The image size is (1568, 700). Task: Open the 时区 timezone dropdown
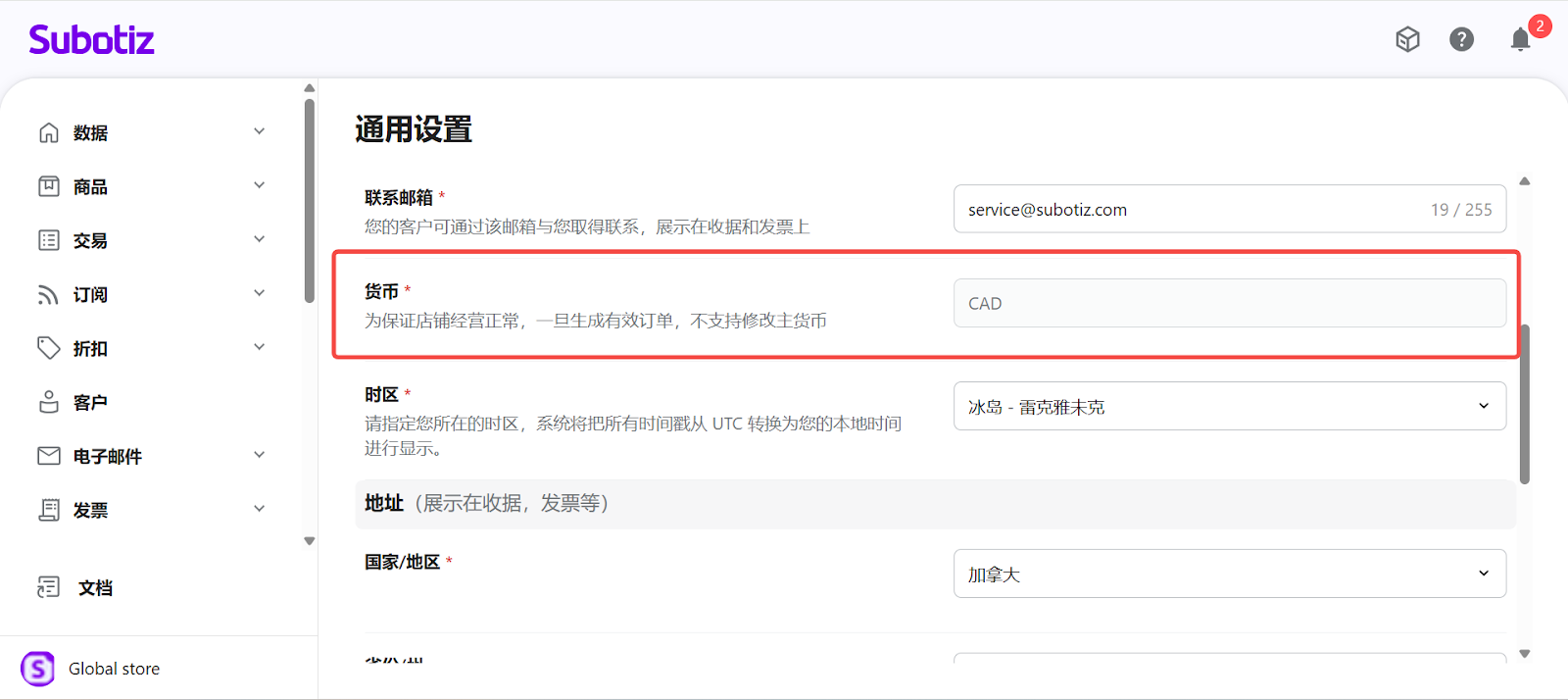(1229, 406)
